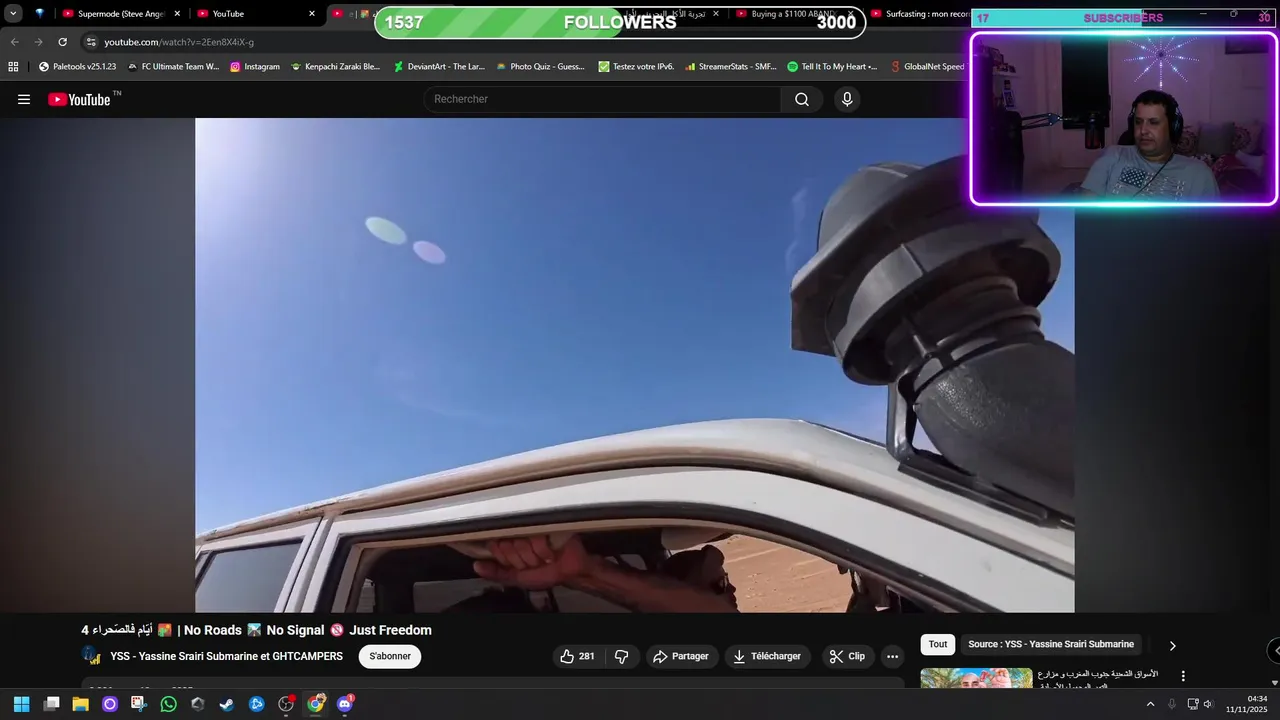
Task: Open the first suggested video thumbnail
Action: coord(976,678)
